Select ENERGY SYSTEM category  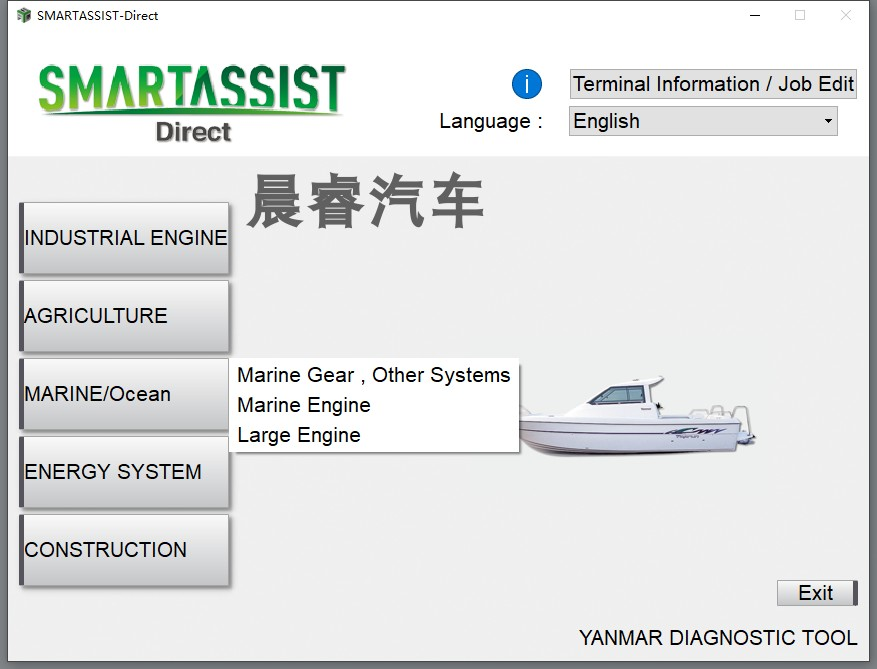124,472
